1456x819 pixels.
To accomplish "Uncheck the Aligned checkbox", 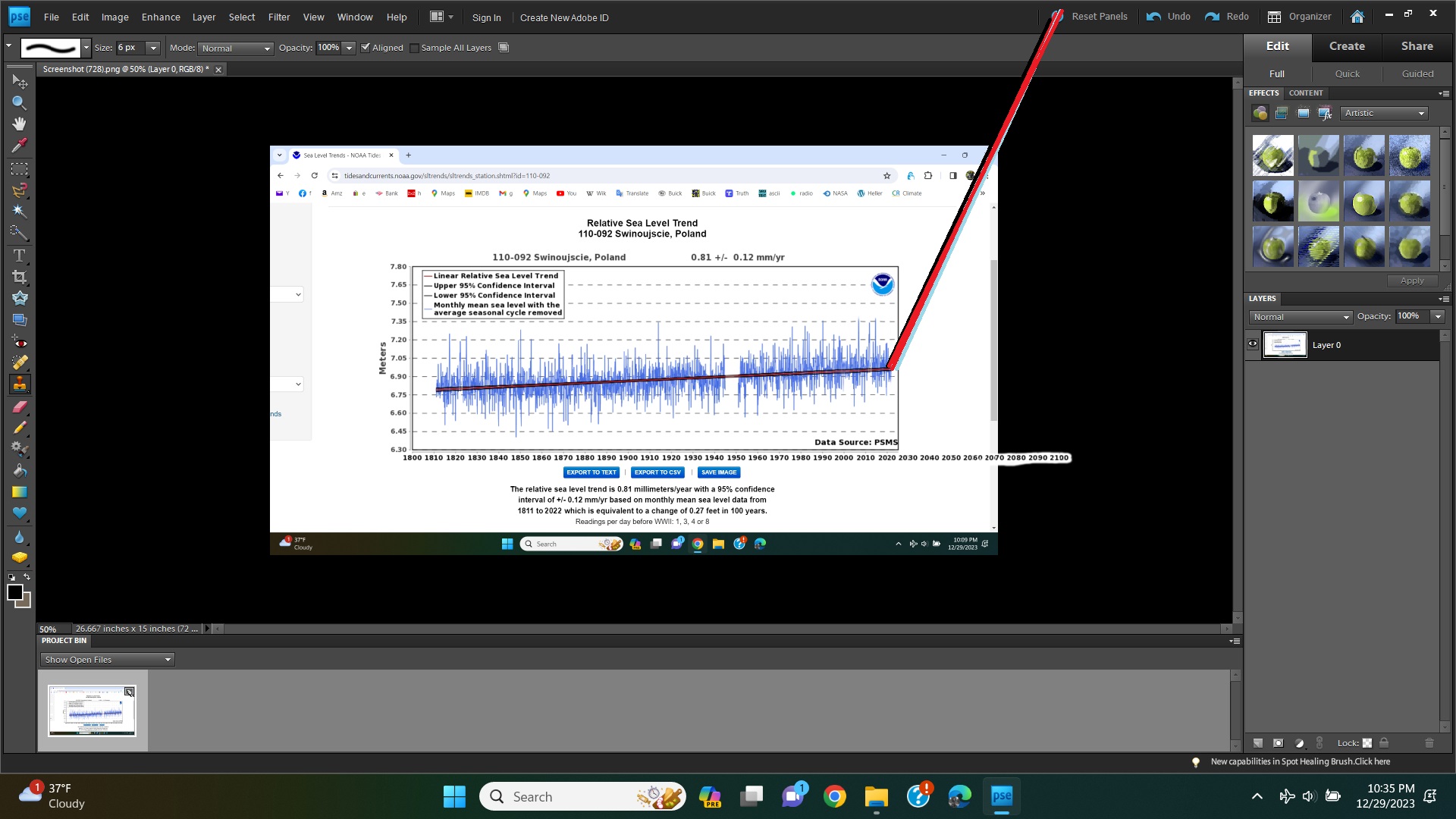I will tap(366, 48).
